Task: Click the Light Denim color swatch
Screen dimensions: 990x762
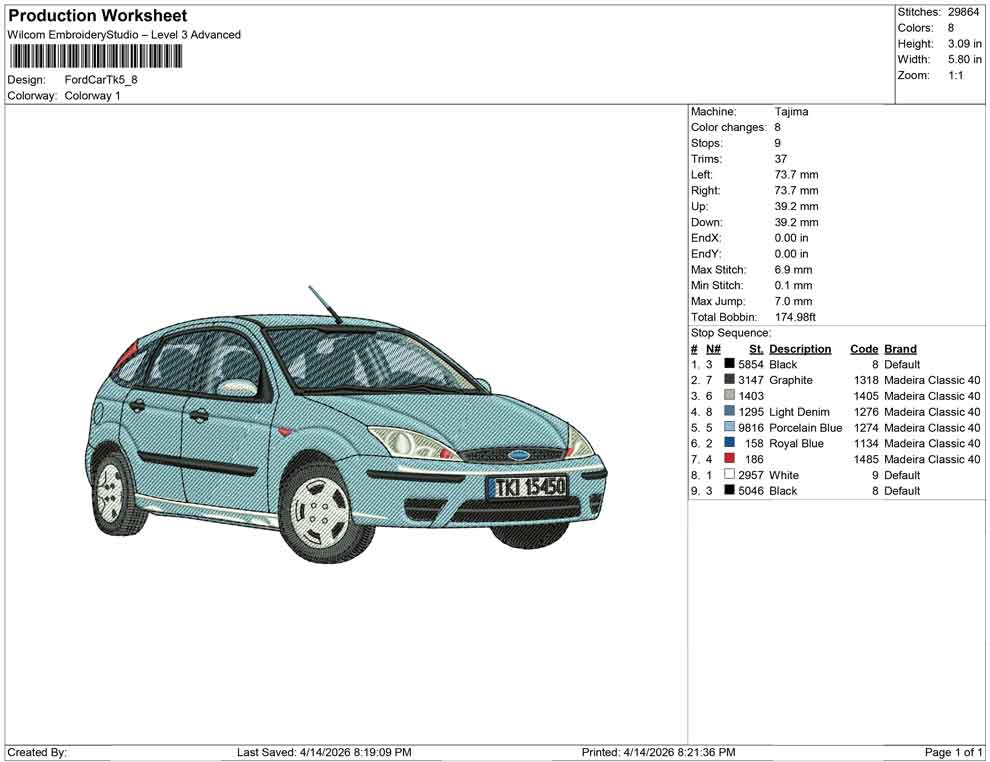Action: [x=729, y=411]
